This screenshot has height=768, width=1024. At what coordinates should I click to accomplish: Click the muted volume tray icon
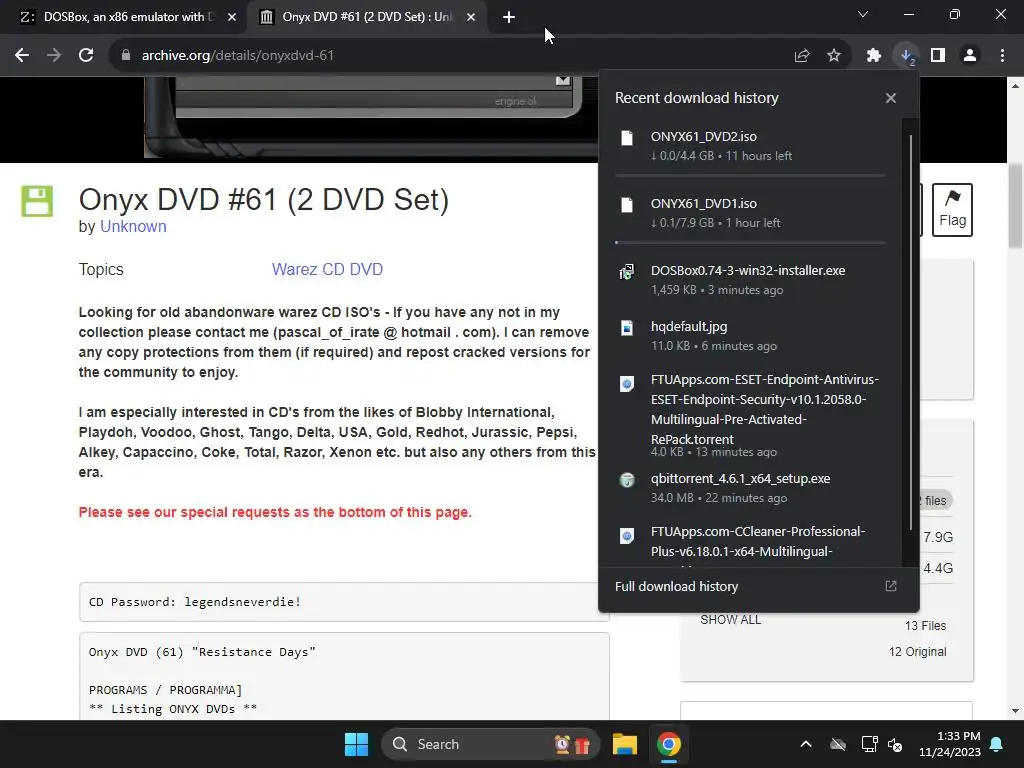point(895,744)
